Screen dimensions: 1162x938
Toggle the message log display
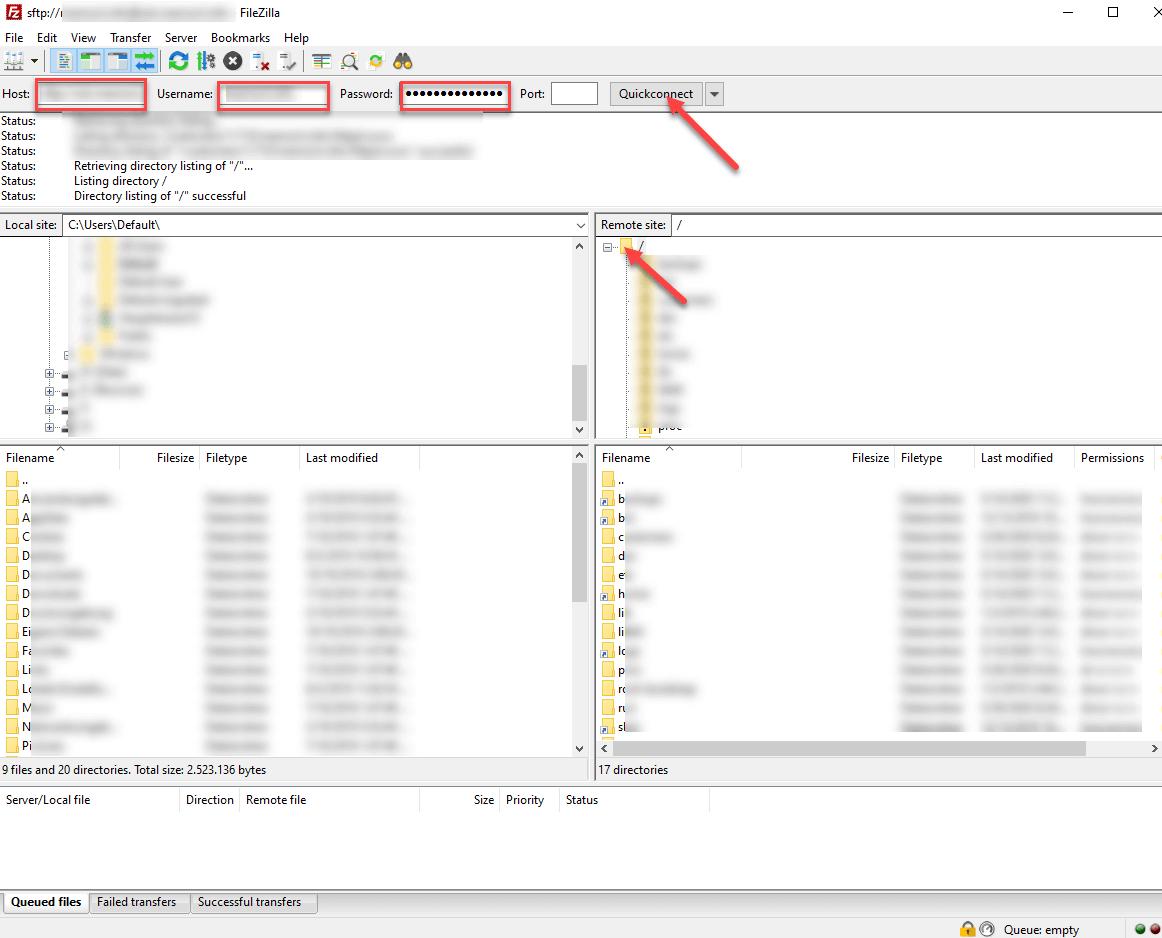click(62, 61)
